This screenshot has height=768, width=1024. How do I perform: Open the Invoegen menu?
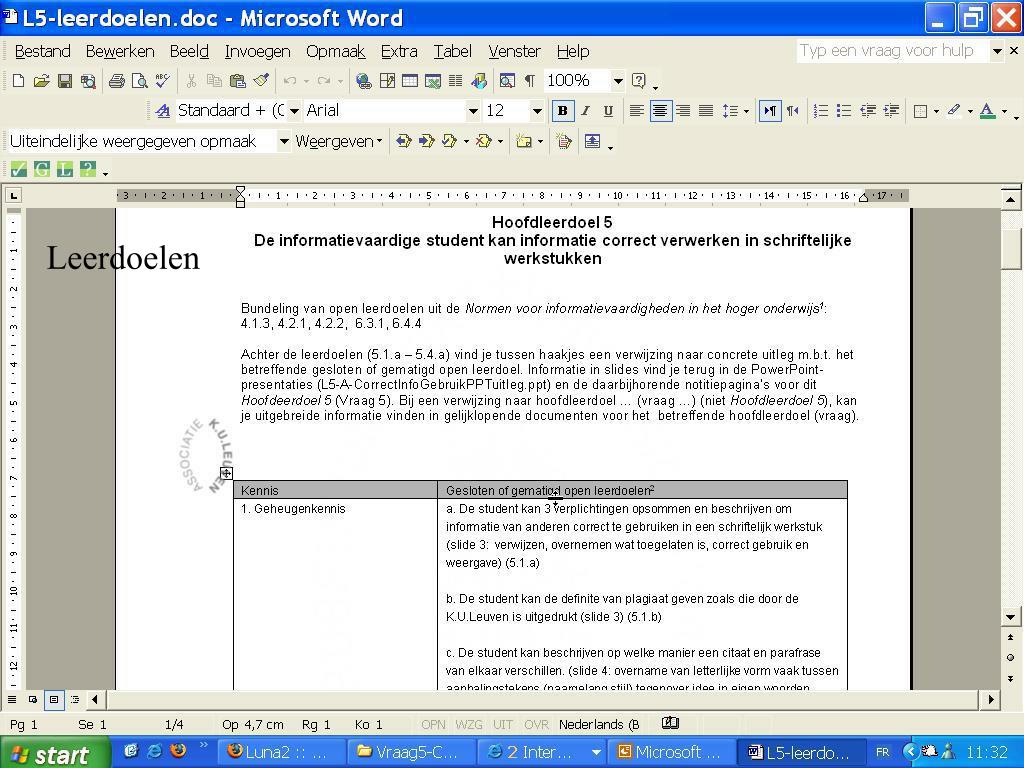pos(257,51)
